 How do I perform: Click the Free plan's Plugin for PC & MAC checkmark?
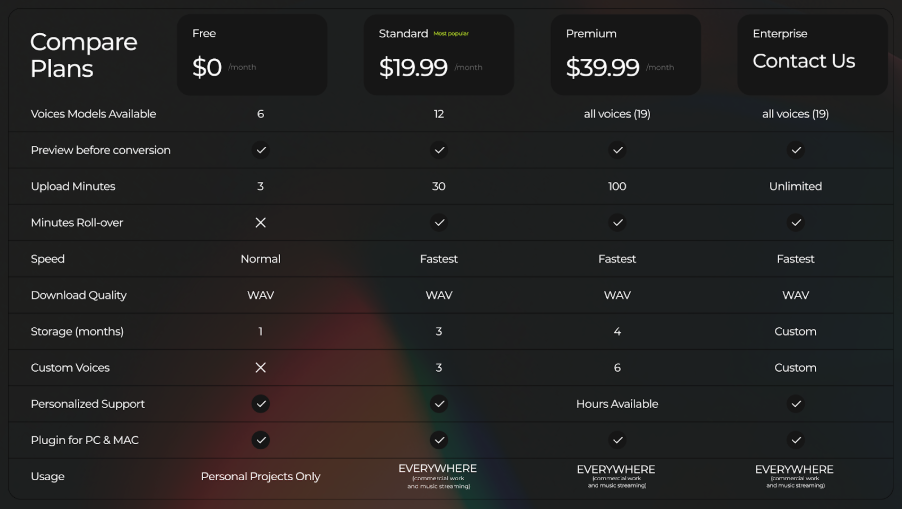[261, 440]
